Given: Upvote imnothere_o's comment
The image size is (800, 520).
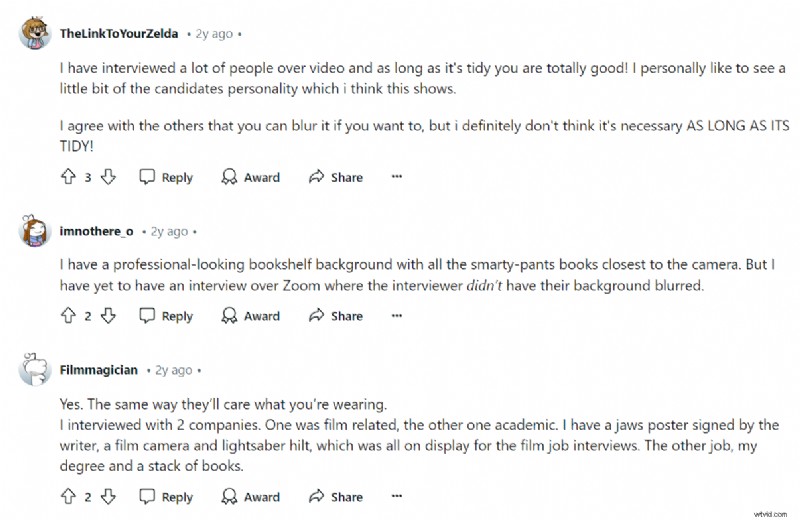Looking at the screenshot, I should (69, 316).
